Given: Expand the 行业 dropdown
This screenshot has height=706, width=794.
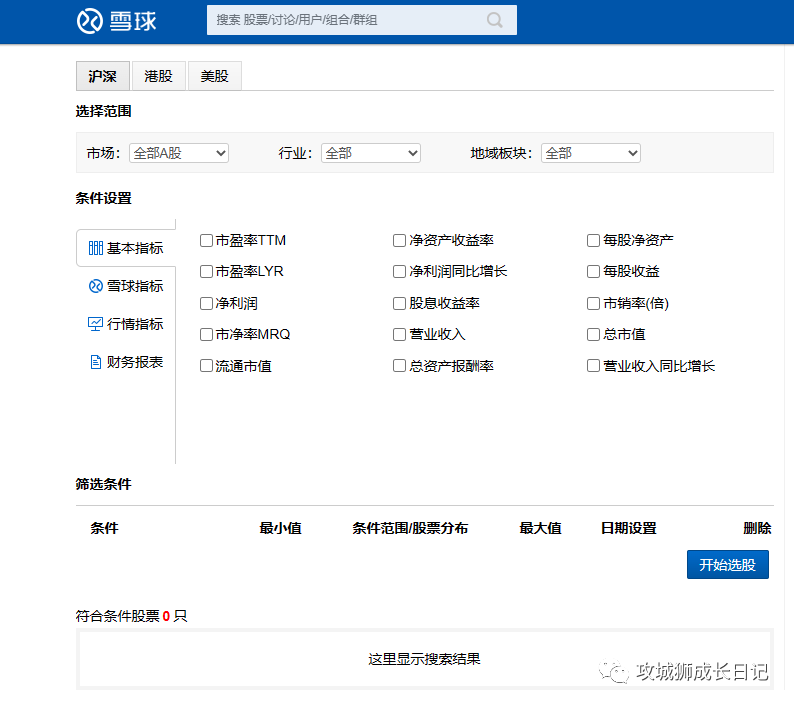Looking at the screenshot, I should click(x=370, y=153).
